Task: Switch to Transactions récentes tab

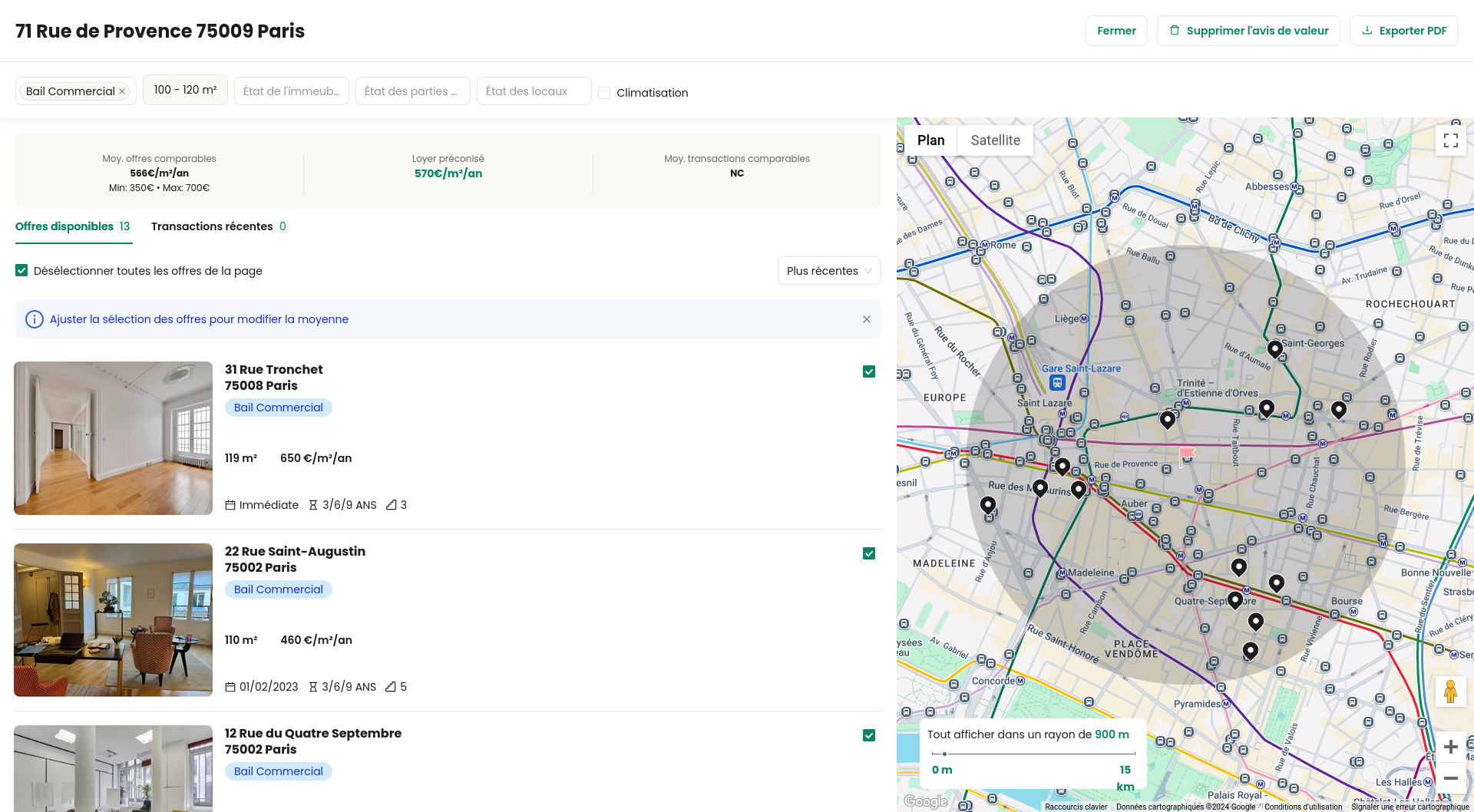Action: pos(219,226)
